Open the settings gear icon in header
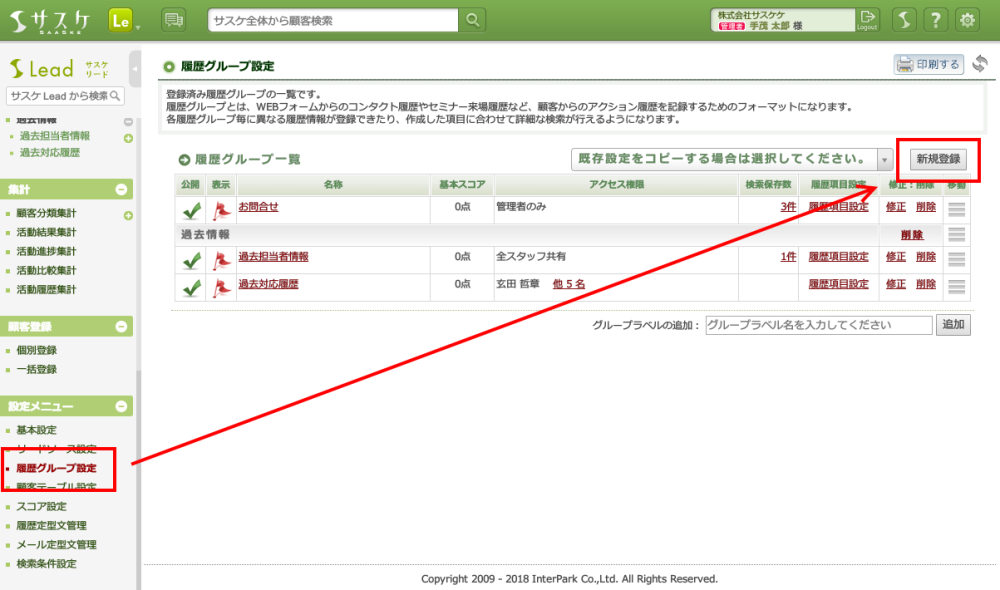This screenshot has height=590, width=1000. pos(967,20)
